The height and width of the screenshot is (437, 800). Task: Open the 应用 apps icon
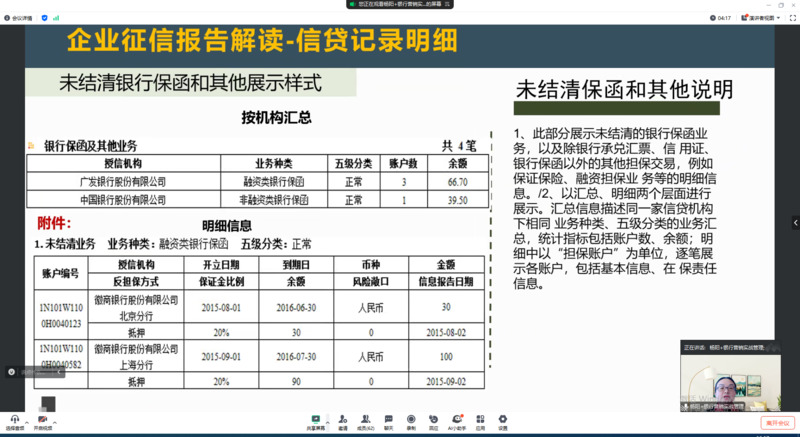[x=481, y=419]
